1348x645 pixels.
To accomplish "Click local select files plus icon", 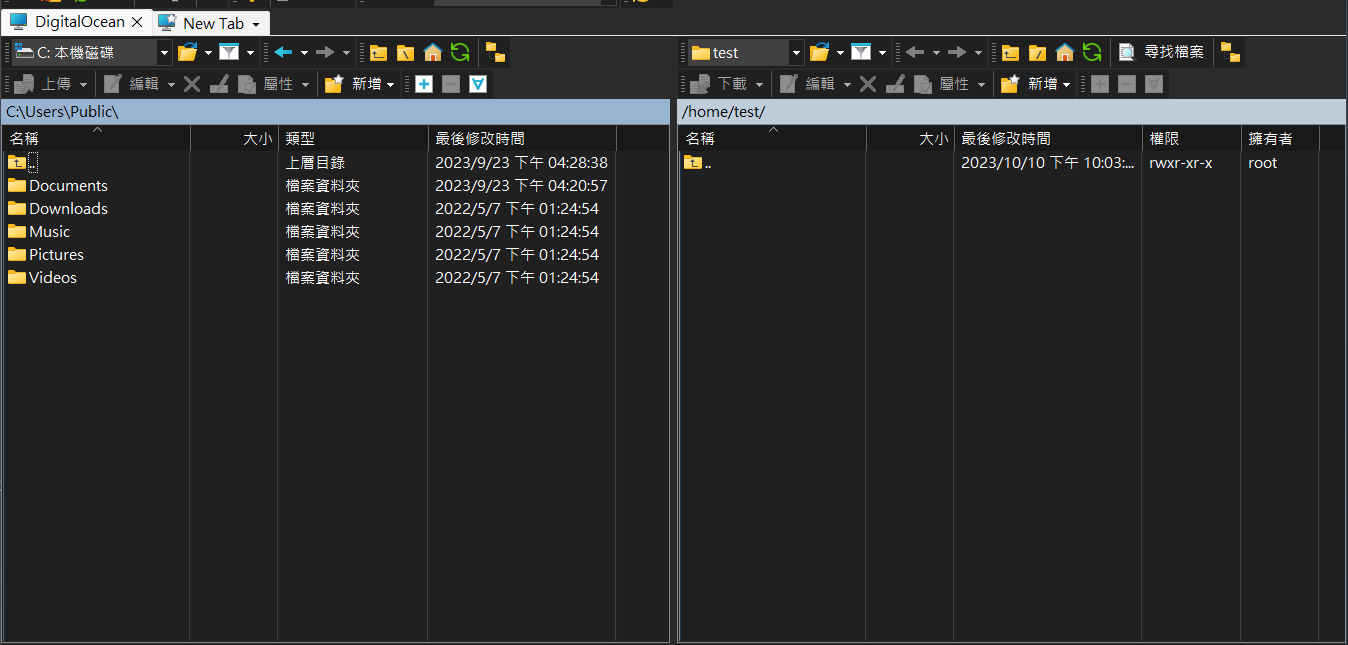I will pos(424,84).
